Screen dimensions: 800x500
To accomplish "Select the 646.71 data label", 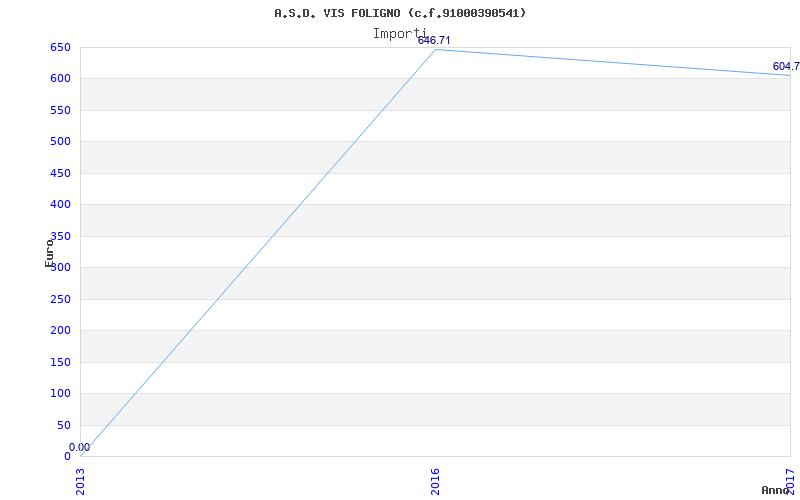I will pos(434,40).
